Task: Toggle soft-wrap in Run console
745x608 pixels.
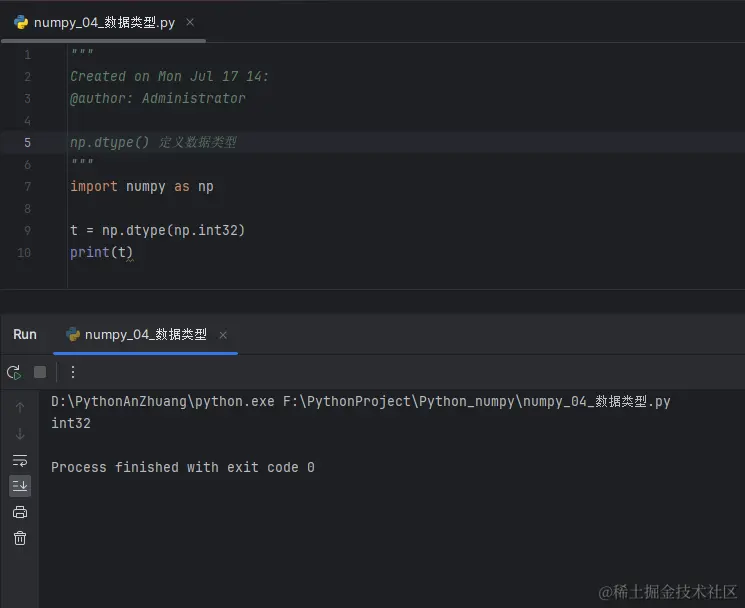Action: click(20, 460)
